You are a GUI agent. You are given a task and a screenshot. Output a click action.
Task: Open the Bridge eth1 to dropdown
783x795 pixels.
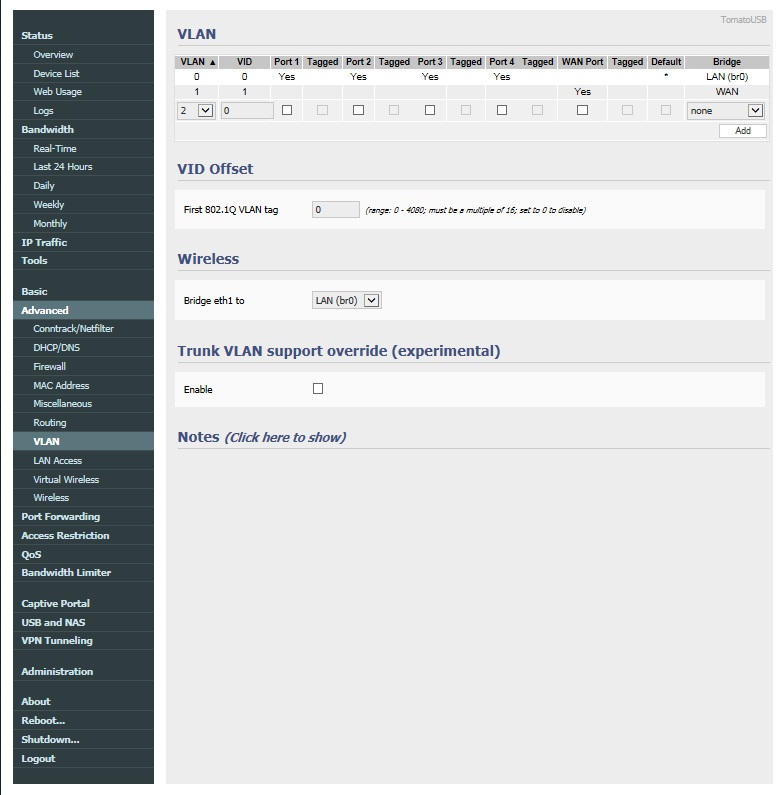point(346,301)
